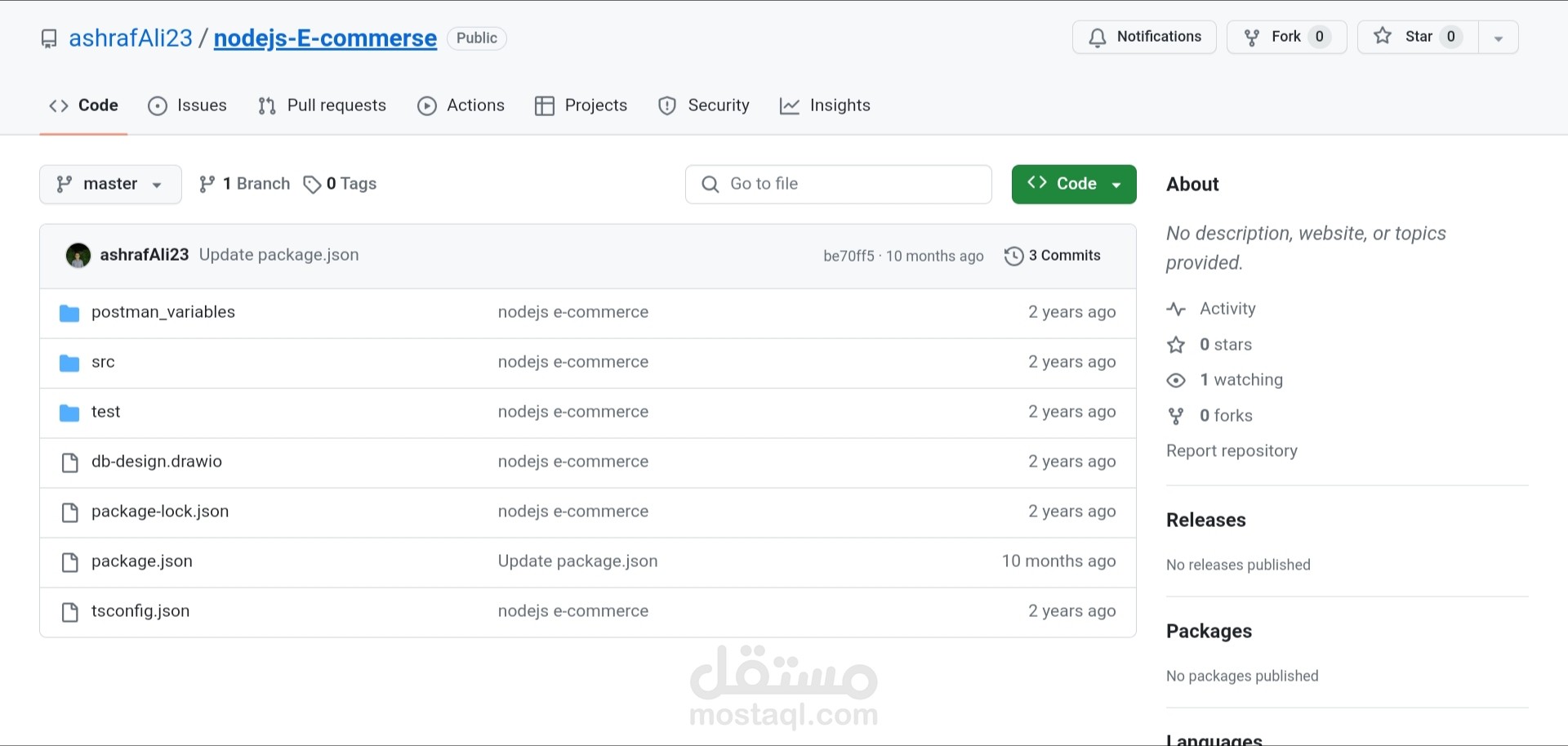
Task: Click the Notifications bell button
Action: click(1144, 37)
